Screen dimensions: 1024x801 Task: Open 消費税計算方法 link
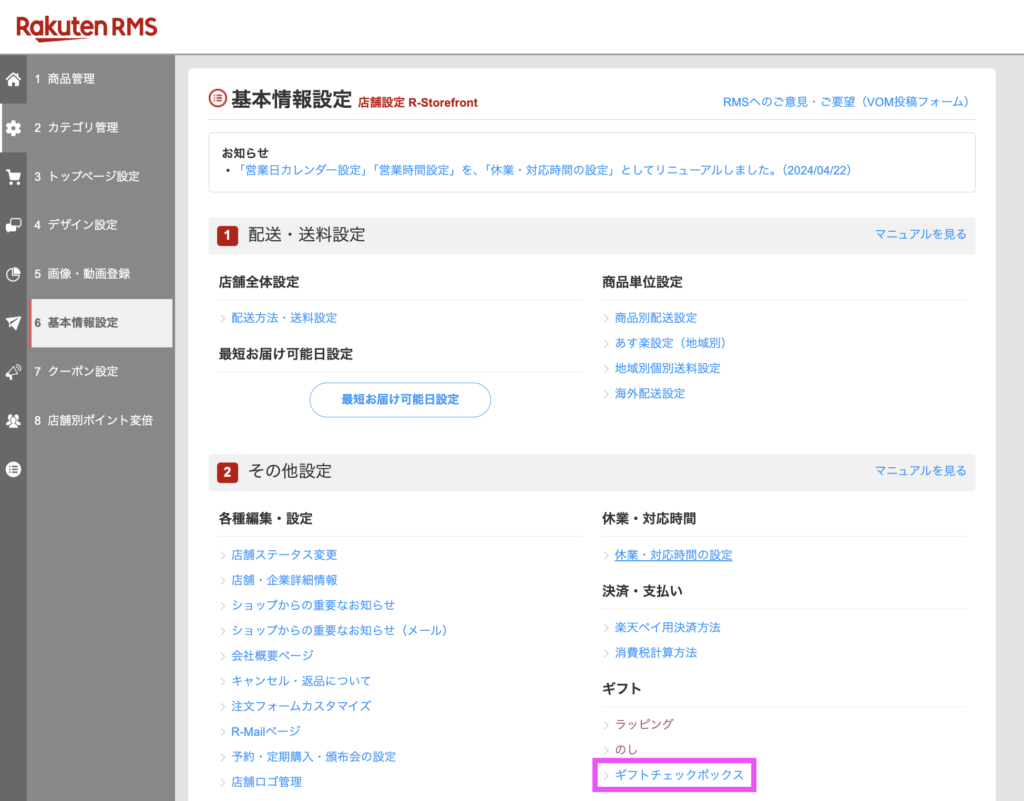pyautogui.click(x=656, y=653)
